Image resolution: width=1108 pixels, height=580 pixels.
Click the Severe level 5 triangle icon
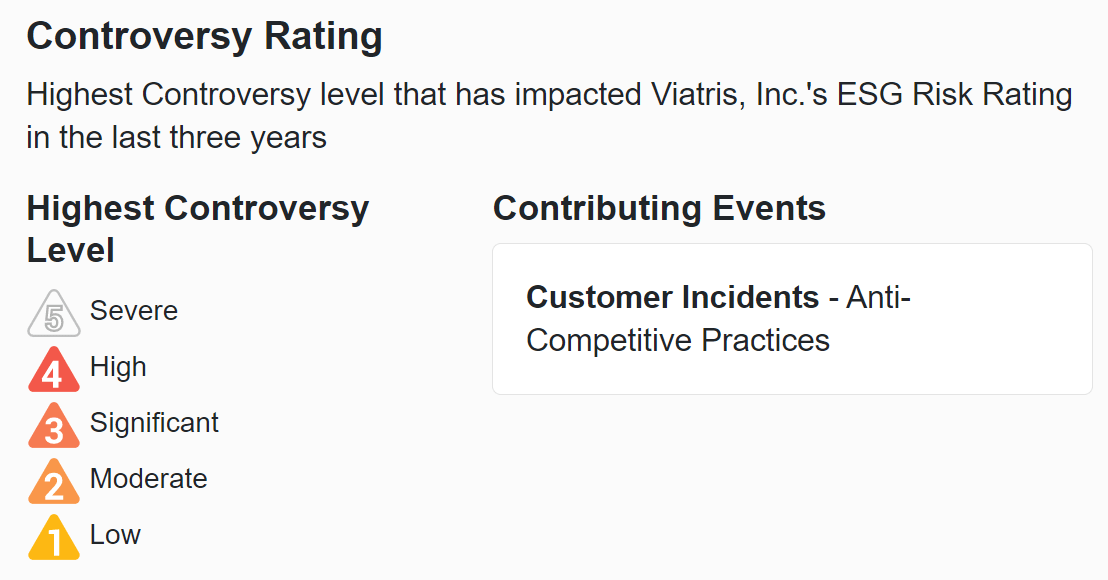(54, 313)
